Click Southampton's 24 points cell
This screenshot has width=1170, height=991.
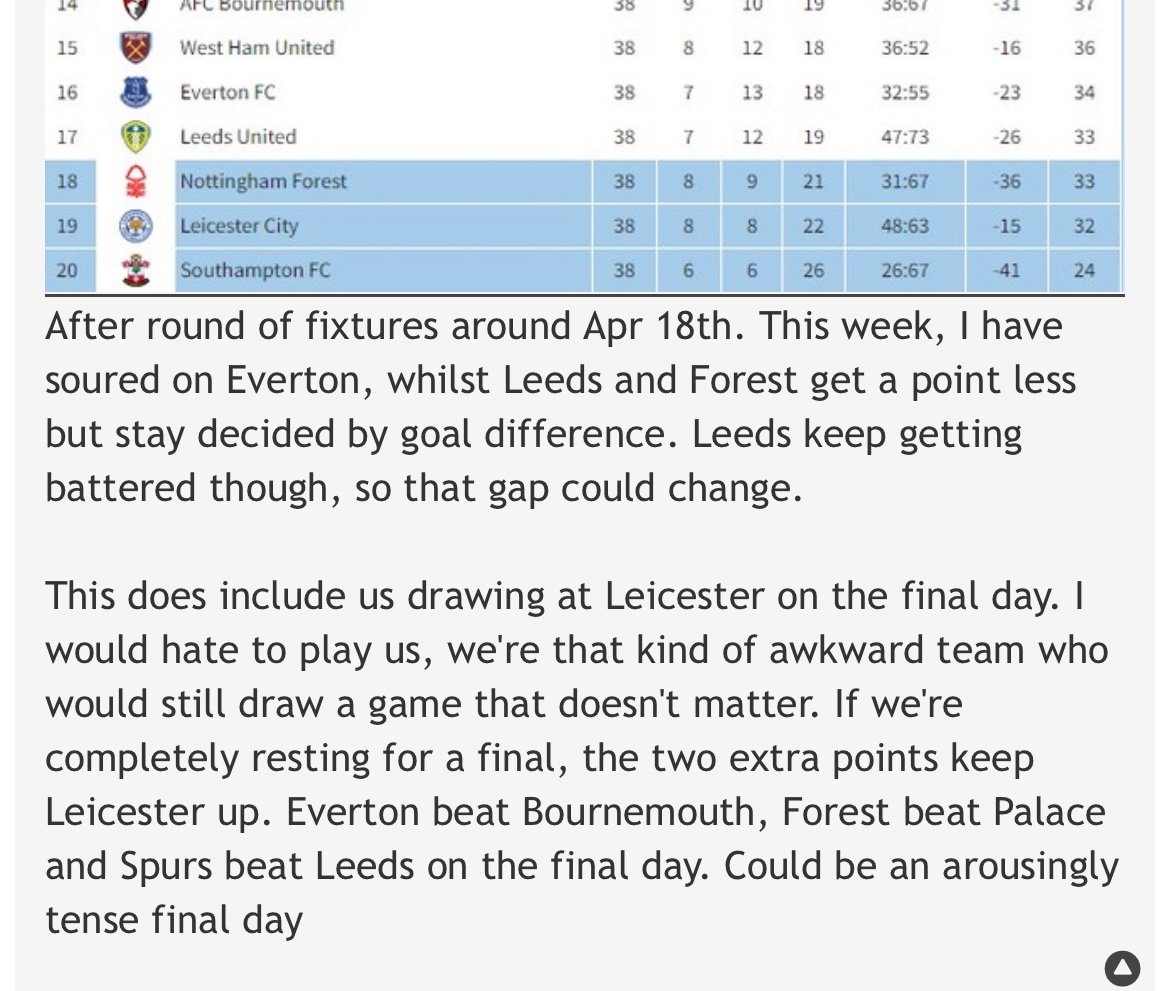coord(1084,270)
